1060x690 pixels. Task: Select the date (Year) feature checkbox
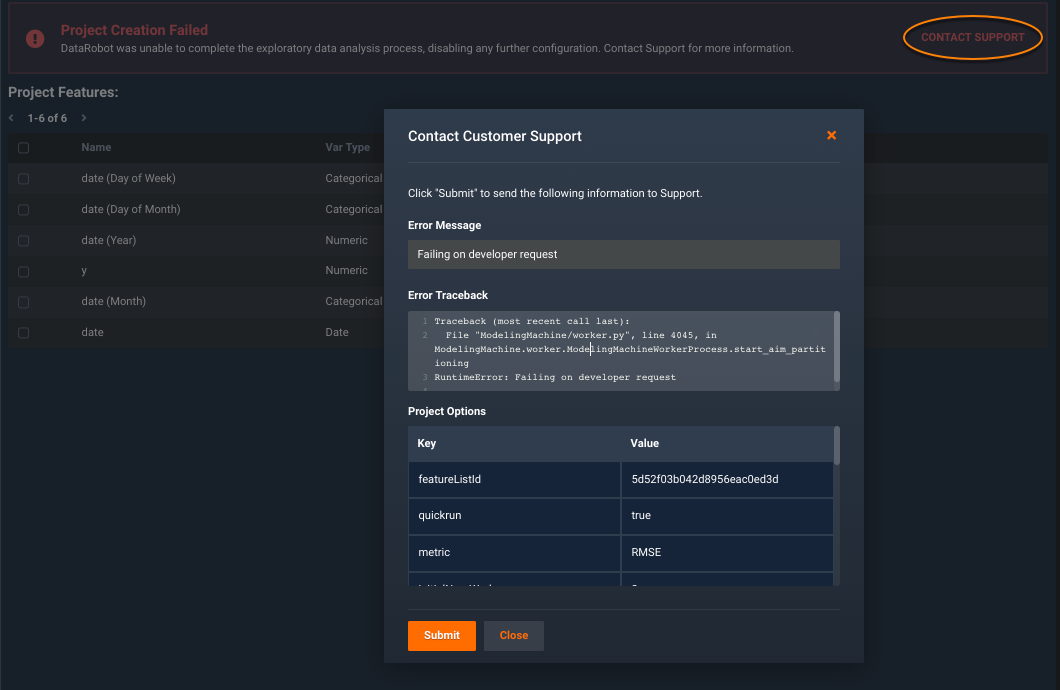pyautogui.click(x=23, y=241)
